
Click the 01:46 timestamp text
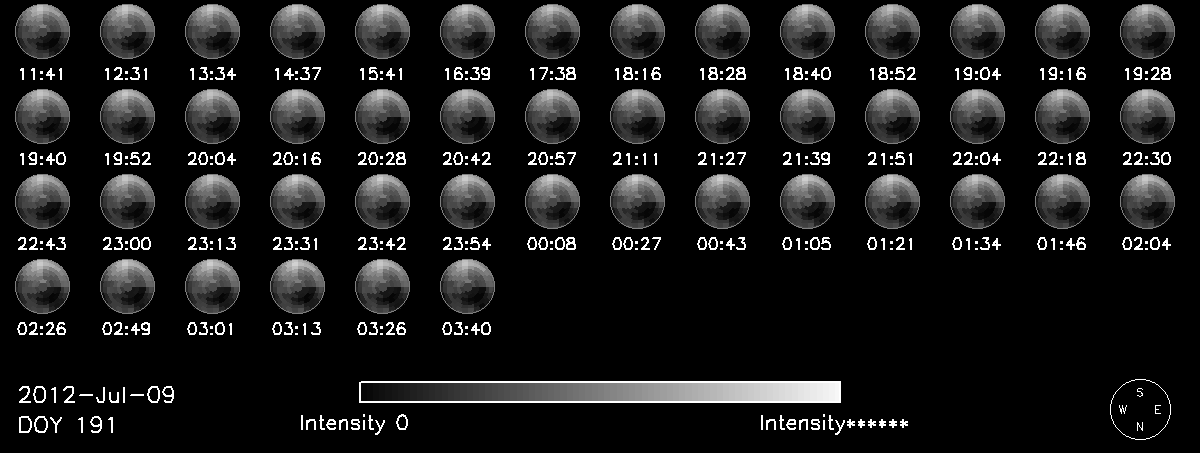point(1062,243)
